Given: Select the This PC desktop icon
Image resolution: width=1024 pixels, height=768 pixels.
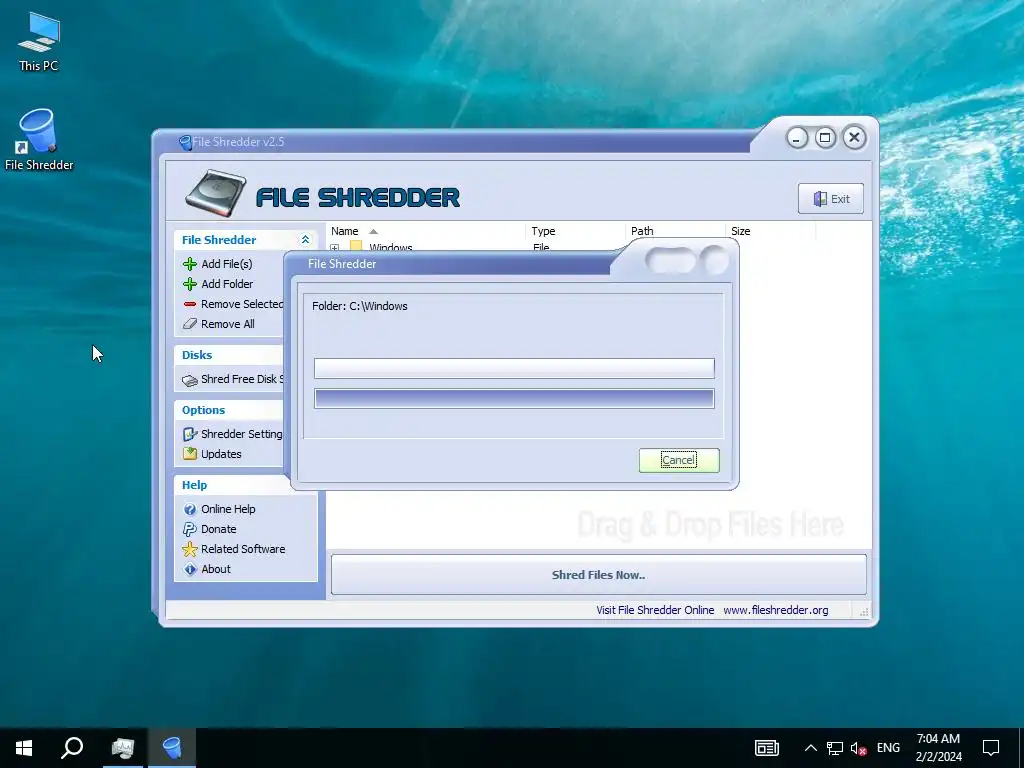Looking at the screenshot, I should (x=39, y=41).
